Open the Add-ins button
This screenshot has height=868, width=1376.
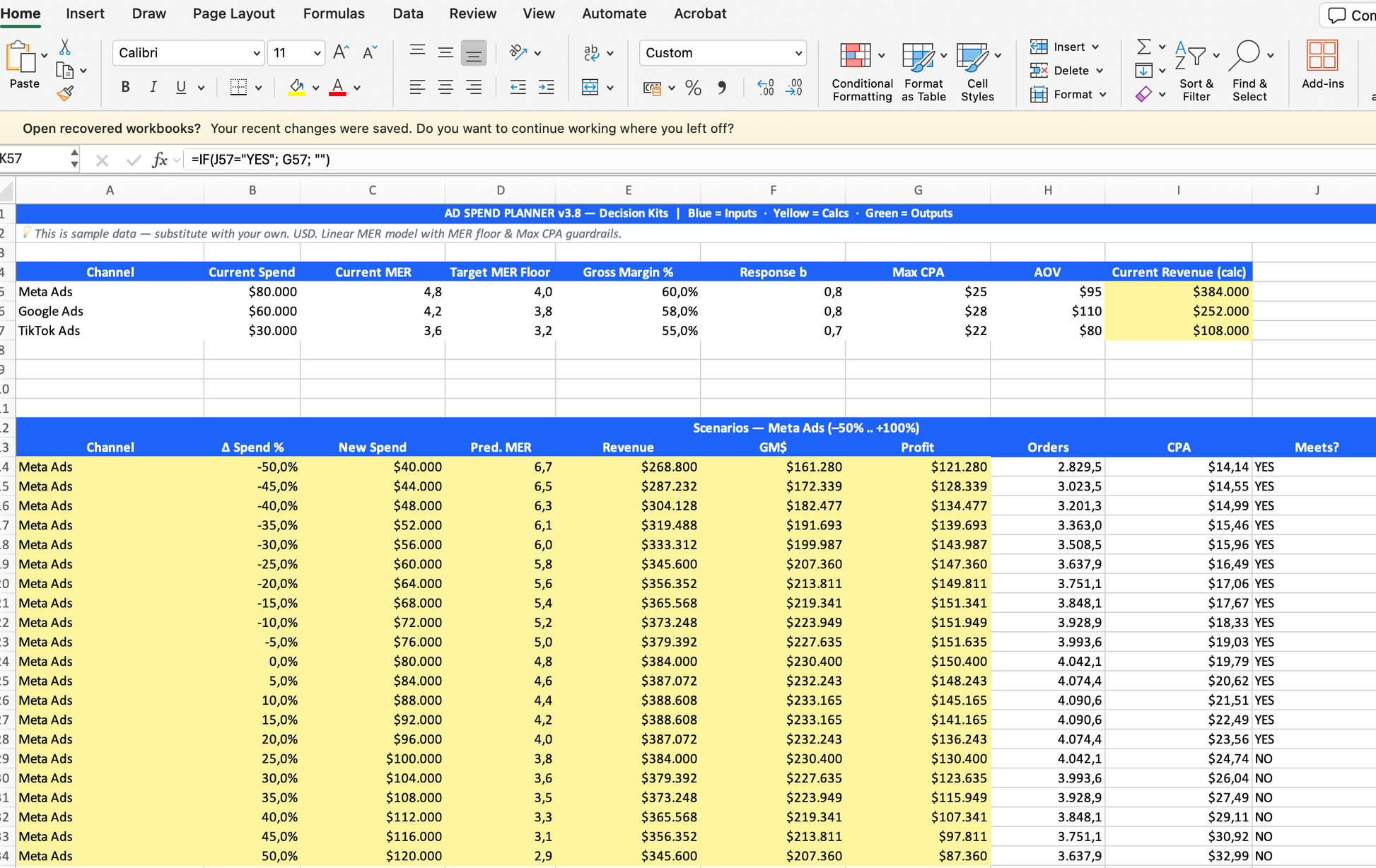pyautogui.click(x=1322, y=65)
